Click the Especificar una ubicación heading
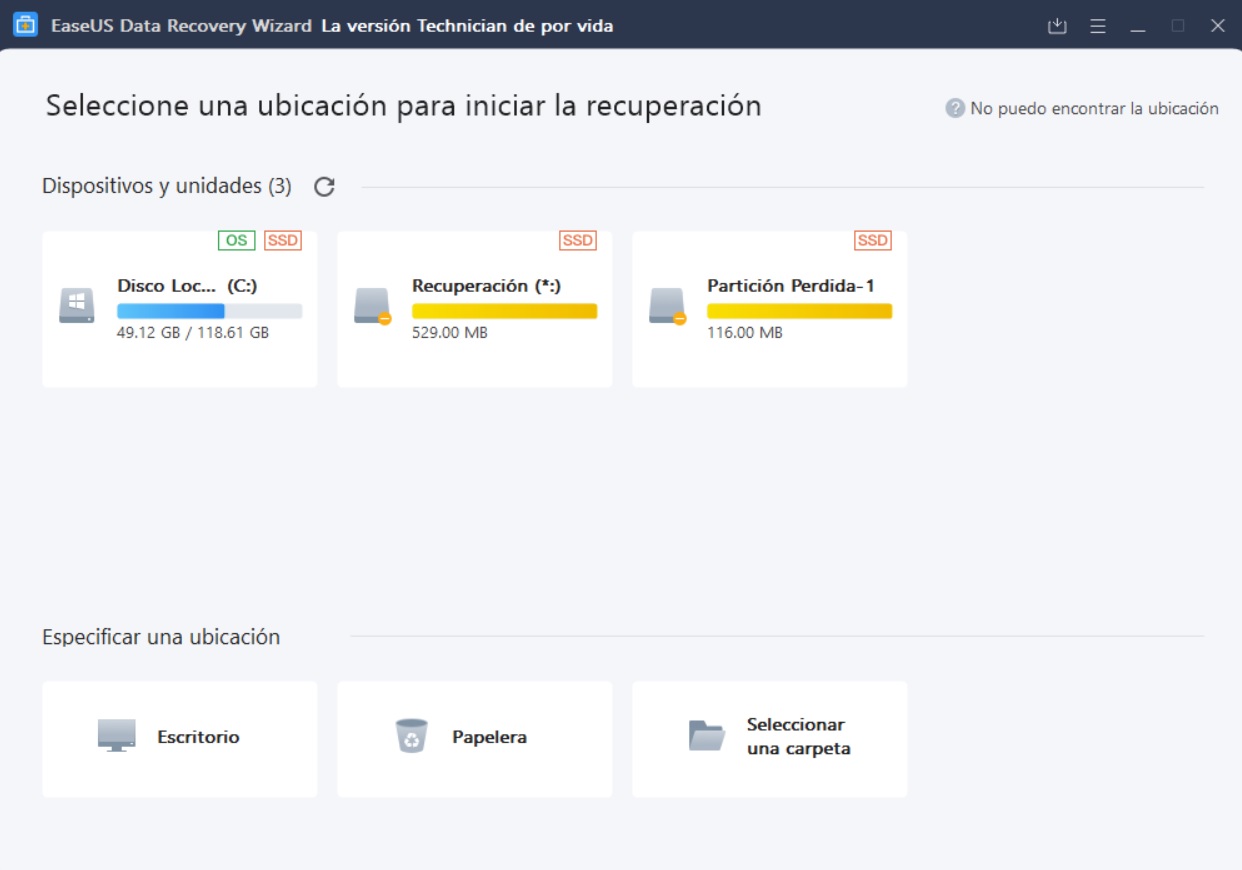The image size is (1242, 870). pos(161,637)
